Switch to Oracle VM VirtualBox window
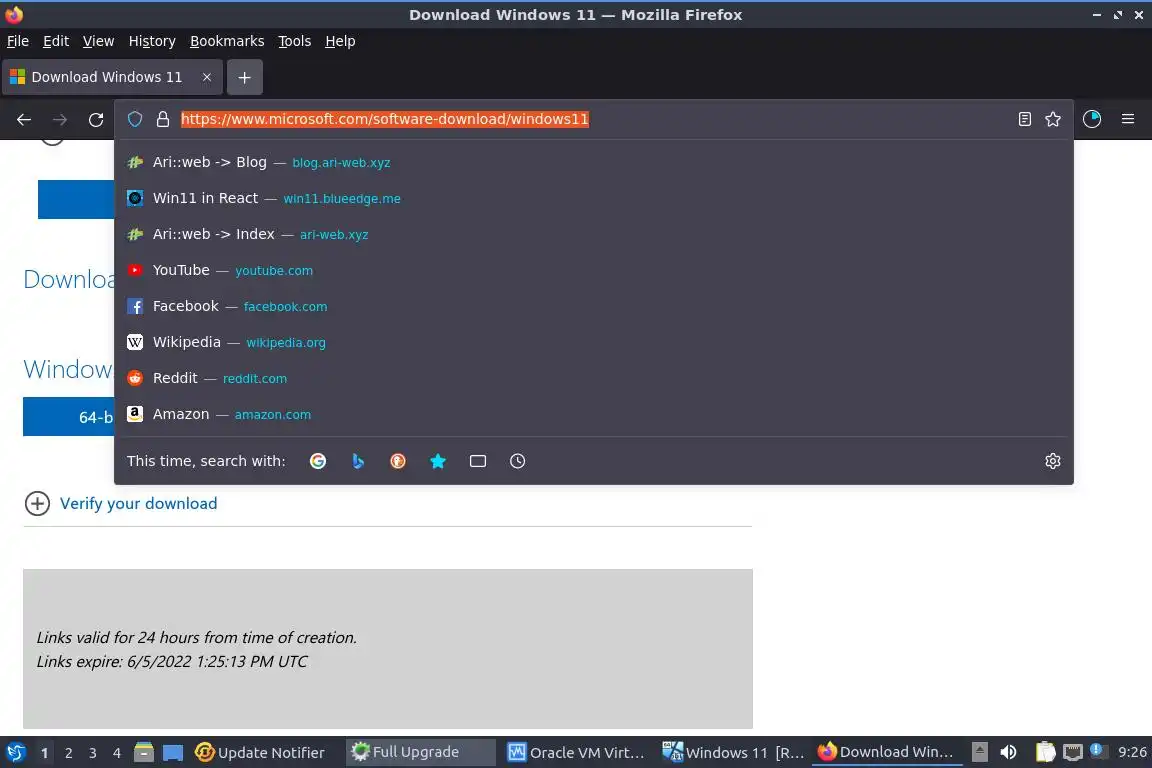 click(577, 753)
